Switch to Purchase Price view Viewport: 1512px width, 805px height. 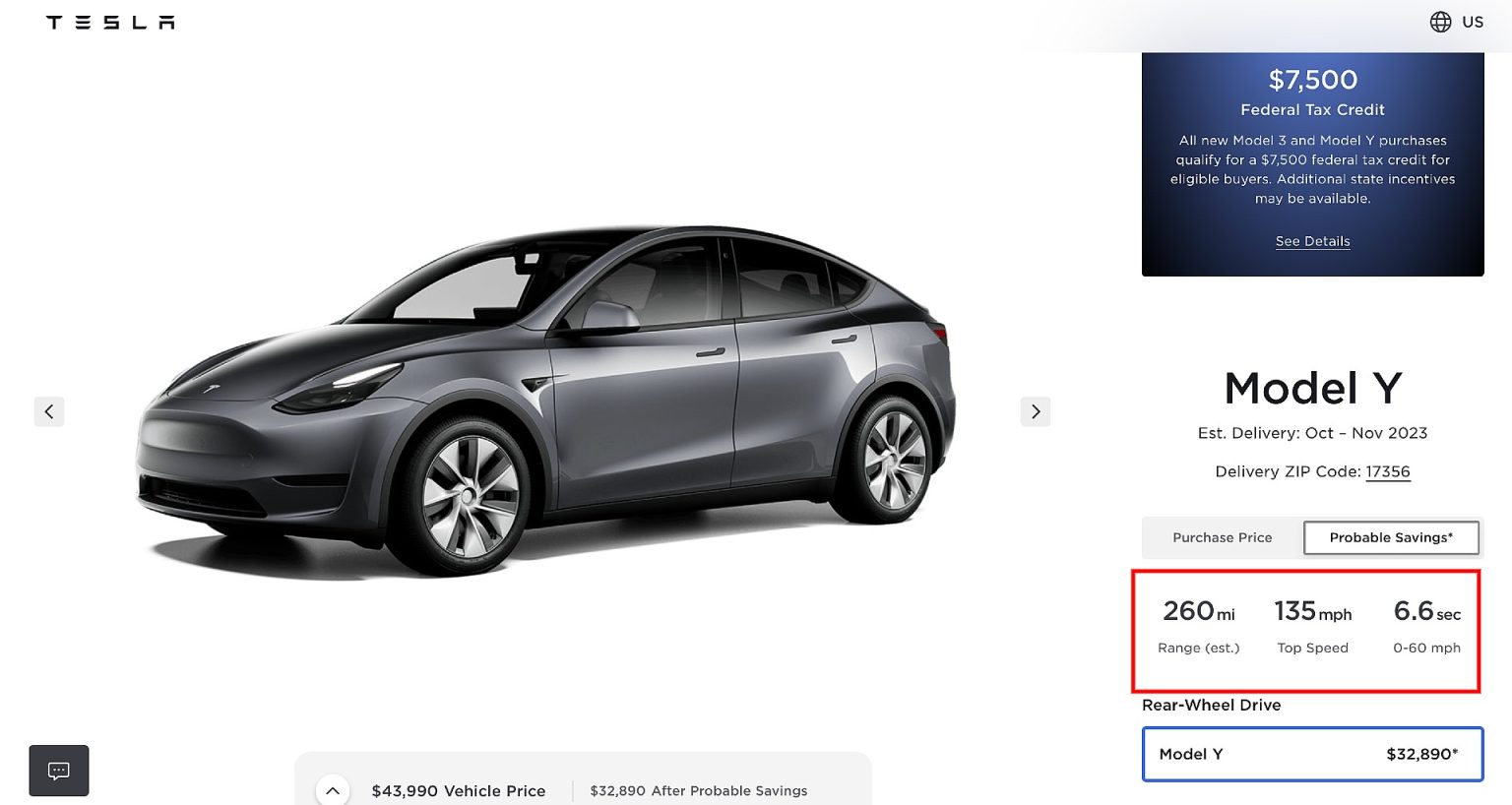click(1223, 537)
